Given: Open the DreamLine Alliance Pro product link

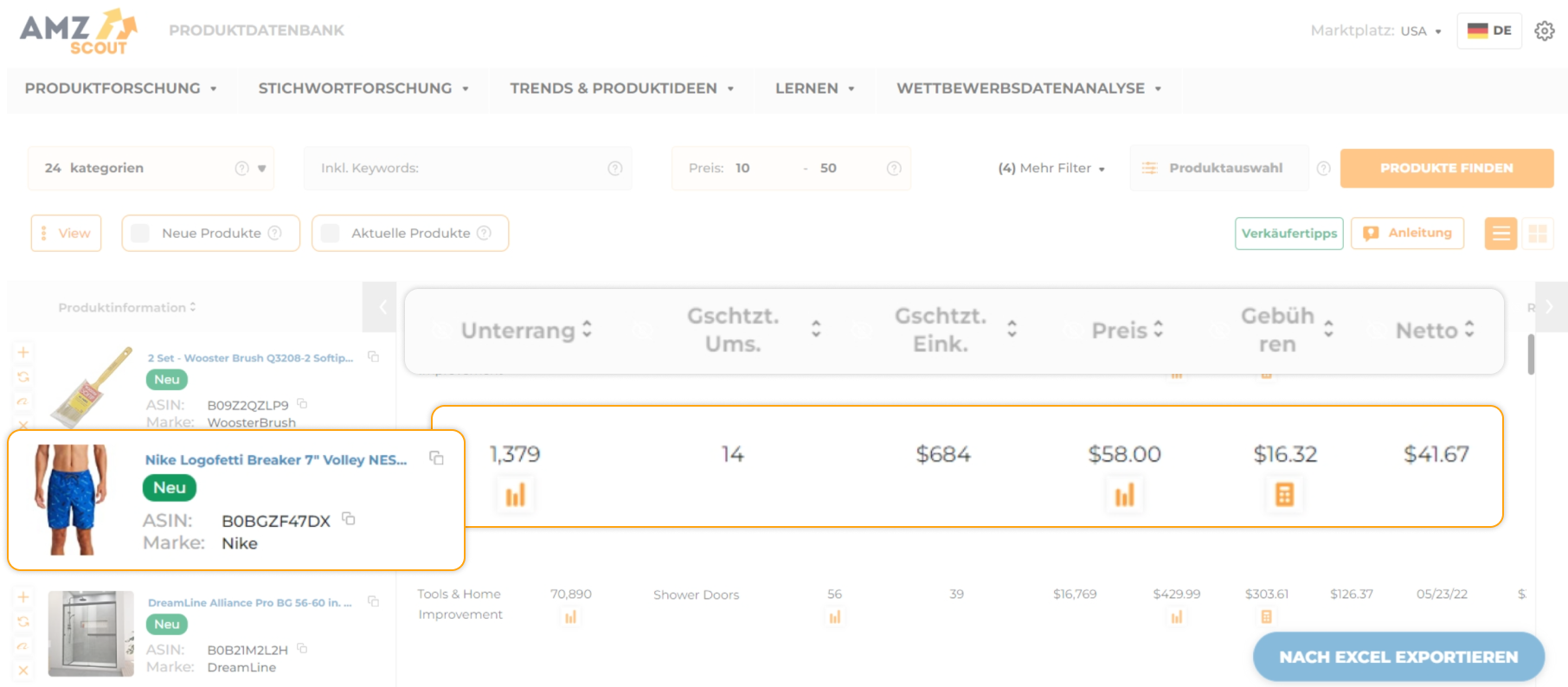Looking at the screenshot, I should 249,602.
